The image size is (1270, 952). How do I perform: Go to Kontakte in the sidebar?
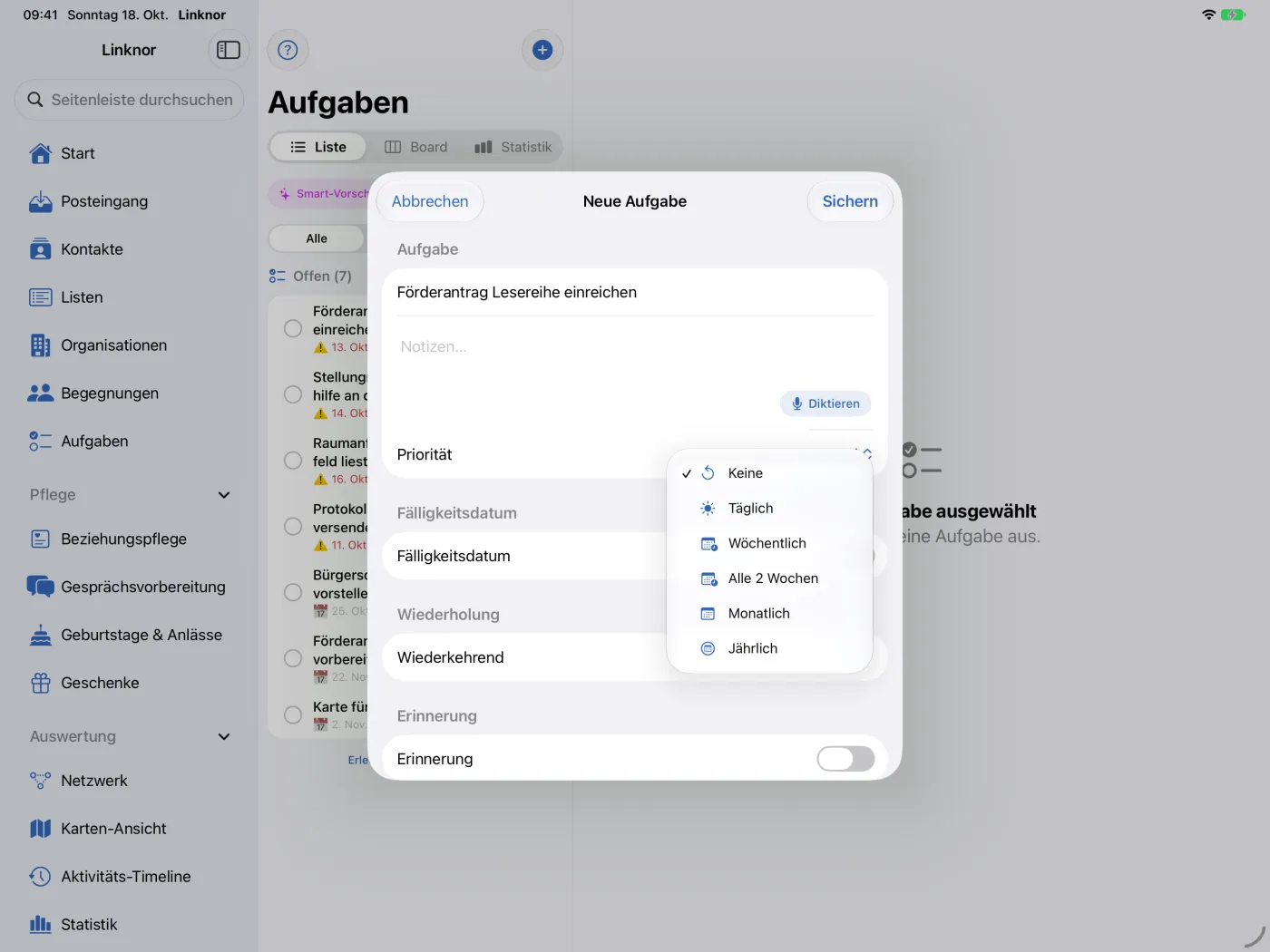129,249
